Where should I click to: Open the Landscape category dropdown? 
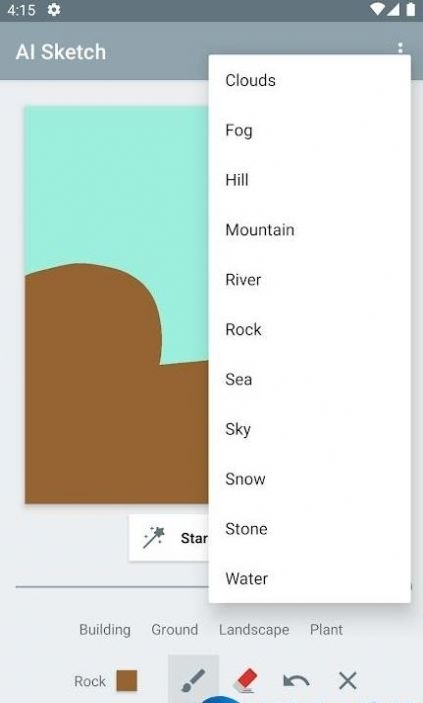[254, 629]
